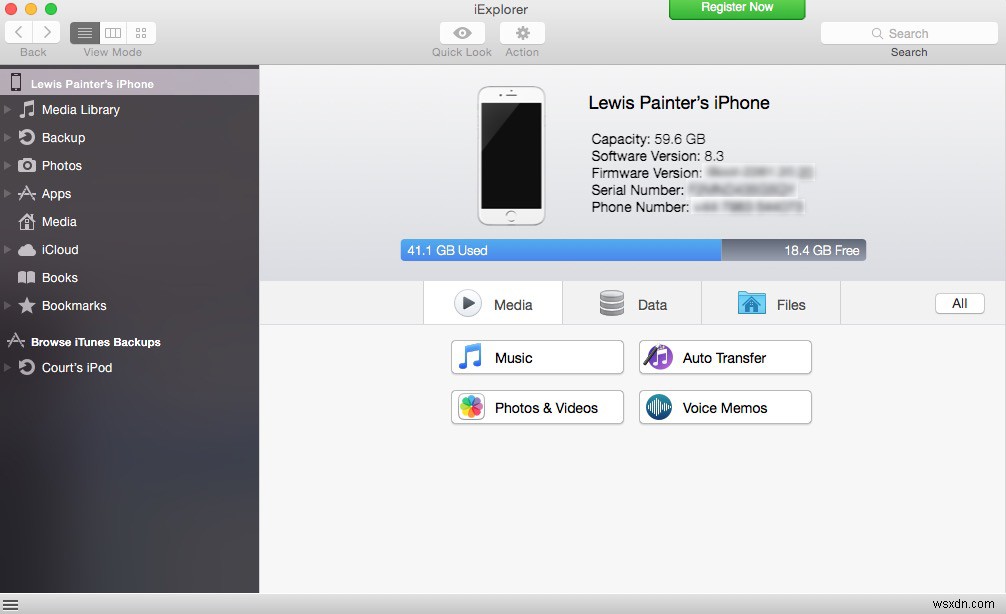Viewport: 1006px width, 614px height.
Task: Open the Files tab
Action: click(x=771, y=302)
